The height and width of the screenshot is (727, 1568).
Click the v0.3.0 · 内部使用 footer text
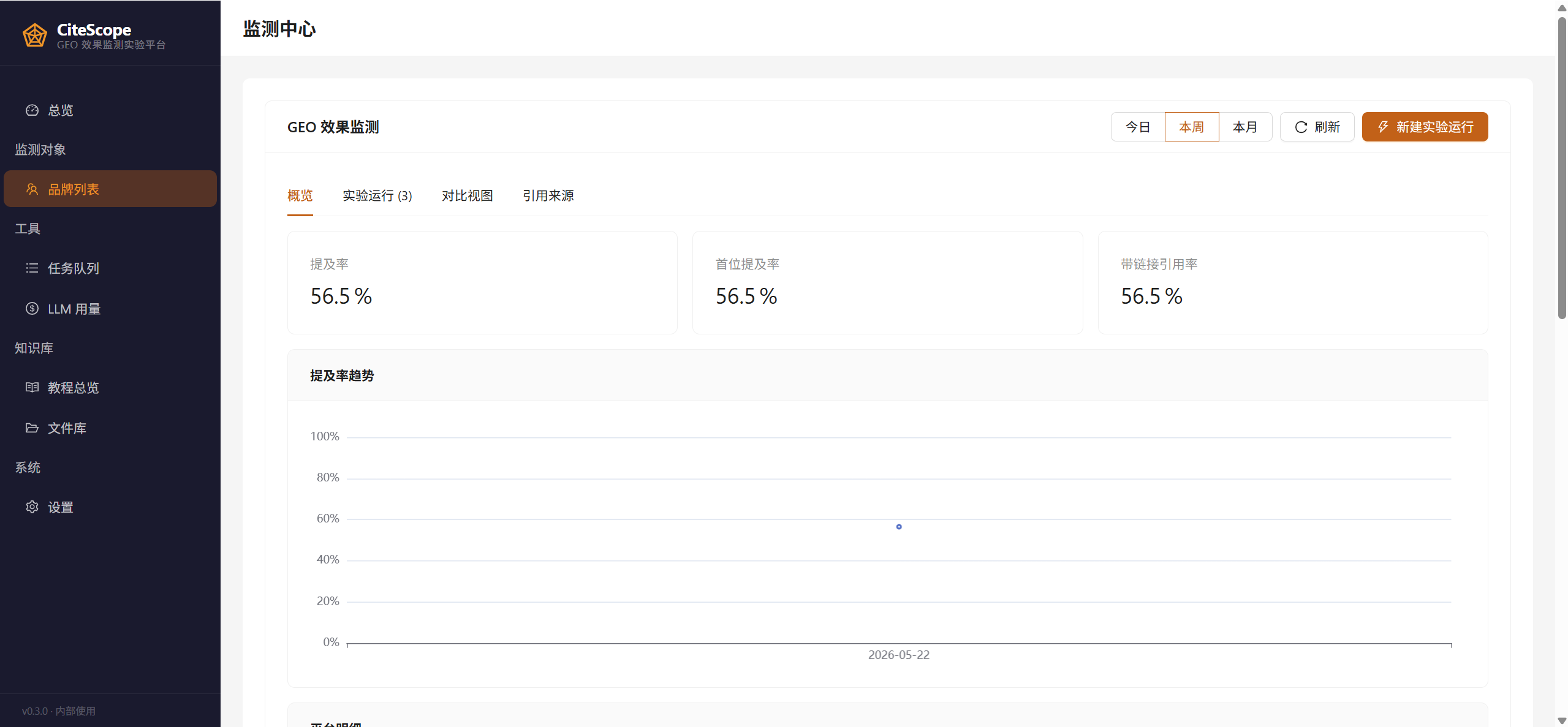59,711
